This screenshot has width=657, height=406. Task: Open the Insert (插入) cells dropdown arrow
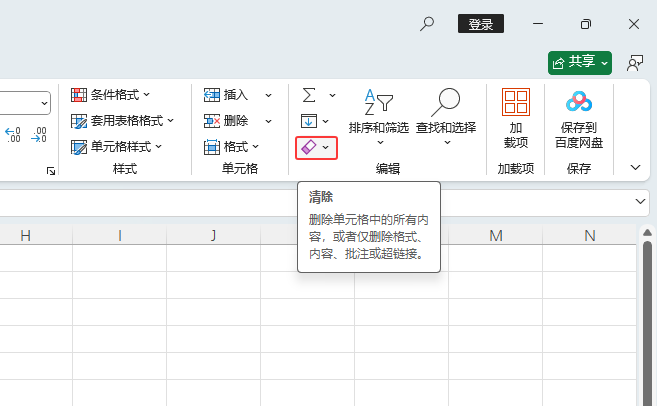[x=268, y=95]
